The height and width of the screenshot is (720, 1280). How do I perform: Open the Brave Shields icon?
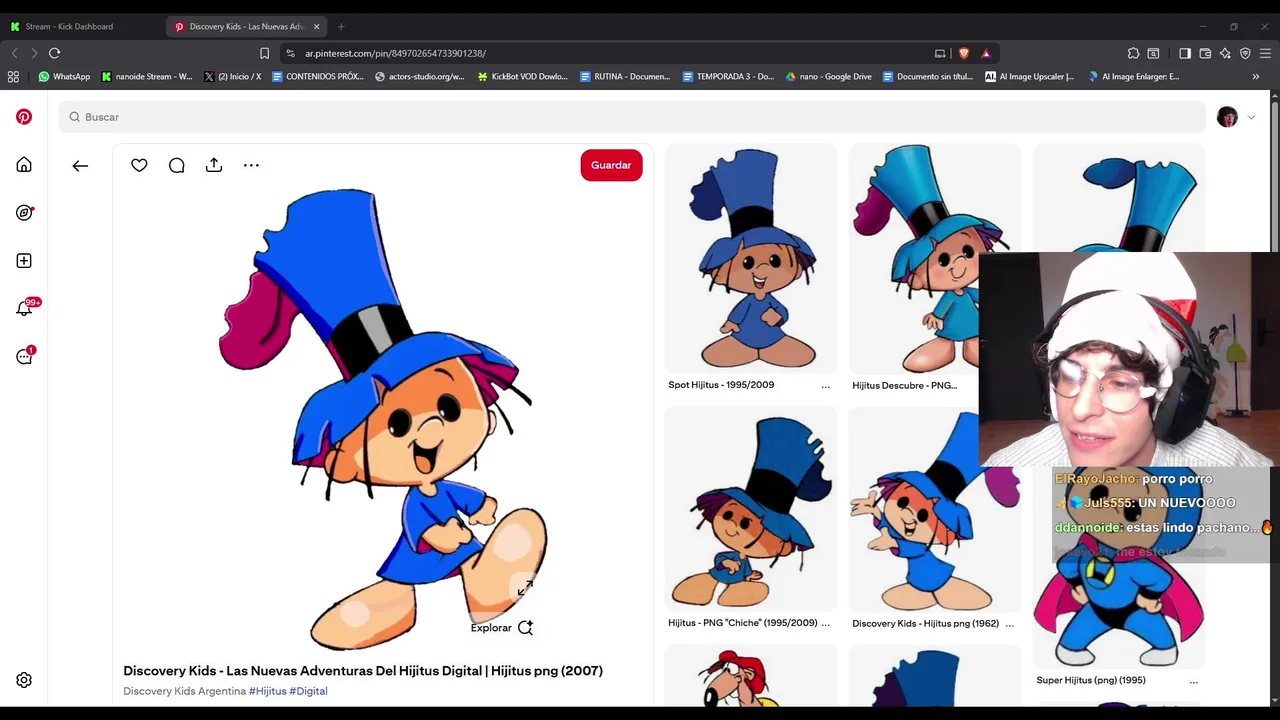[x=964, y=53]
